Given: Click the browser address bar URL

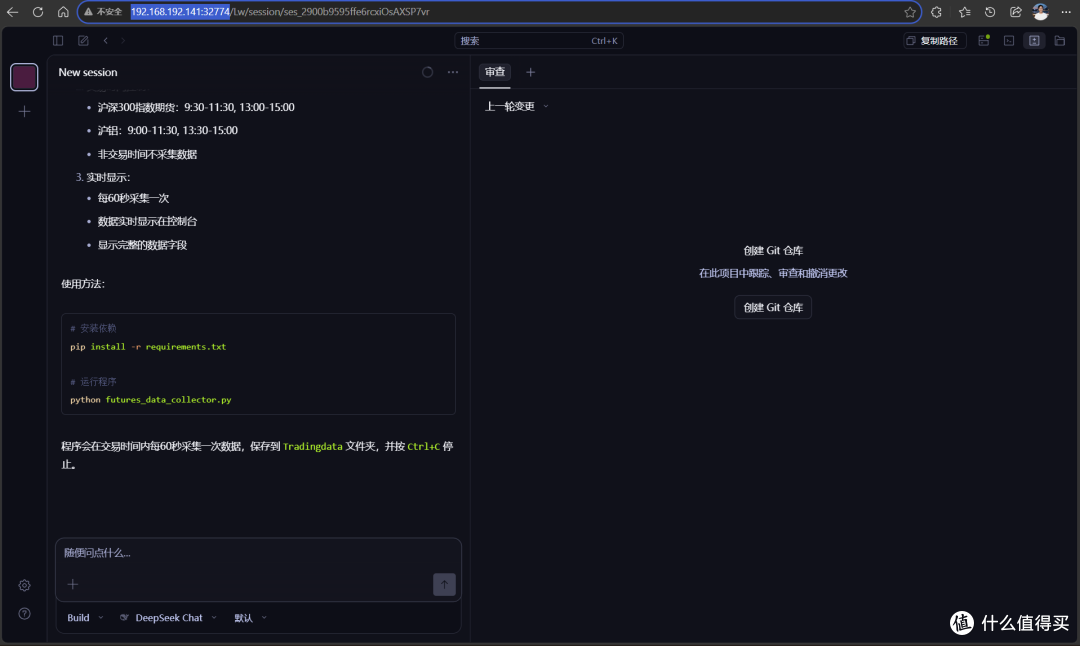Looking at the screenshot, I should (x=280, y=12).
